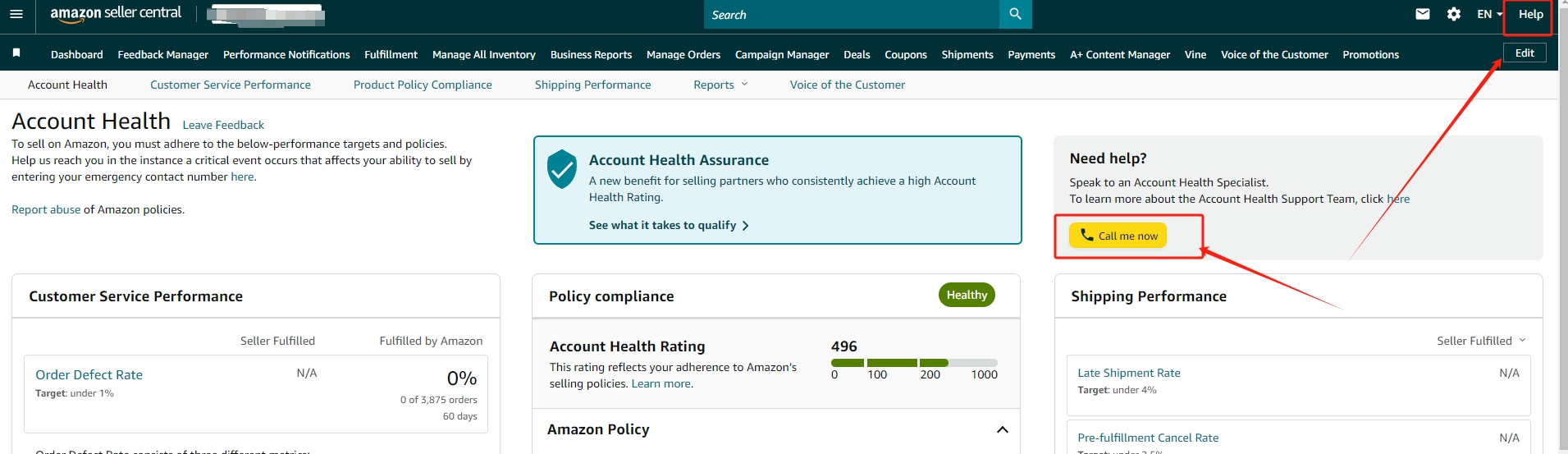
Task: Switch to Shipping Performance tab
Action: tap(592, 85)
